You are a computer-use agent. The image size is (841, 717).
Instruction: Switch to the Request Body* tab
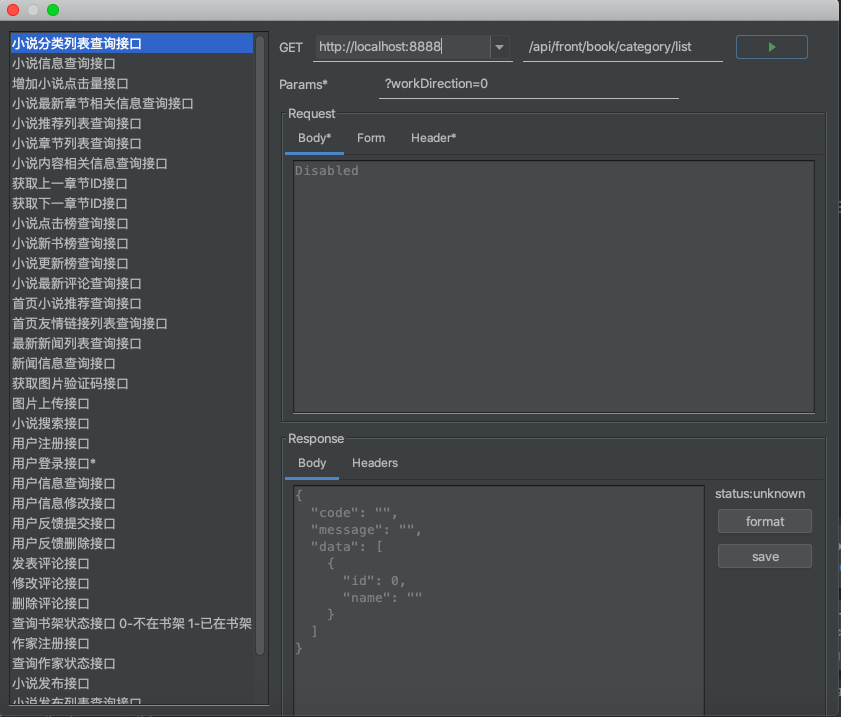coord(314,138)
